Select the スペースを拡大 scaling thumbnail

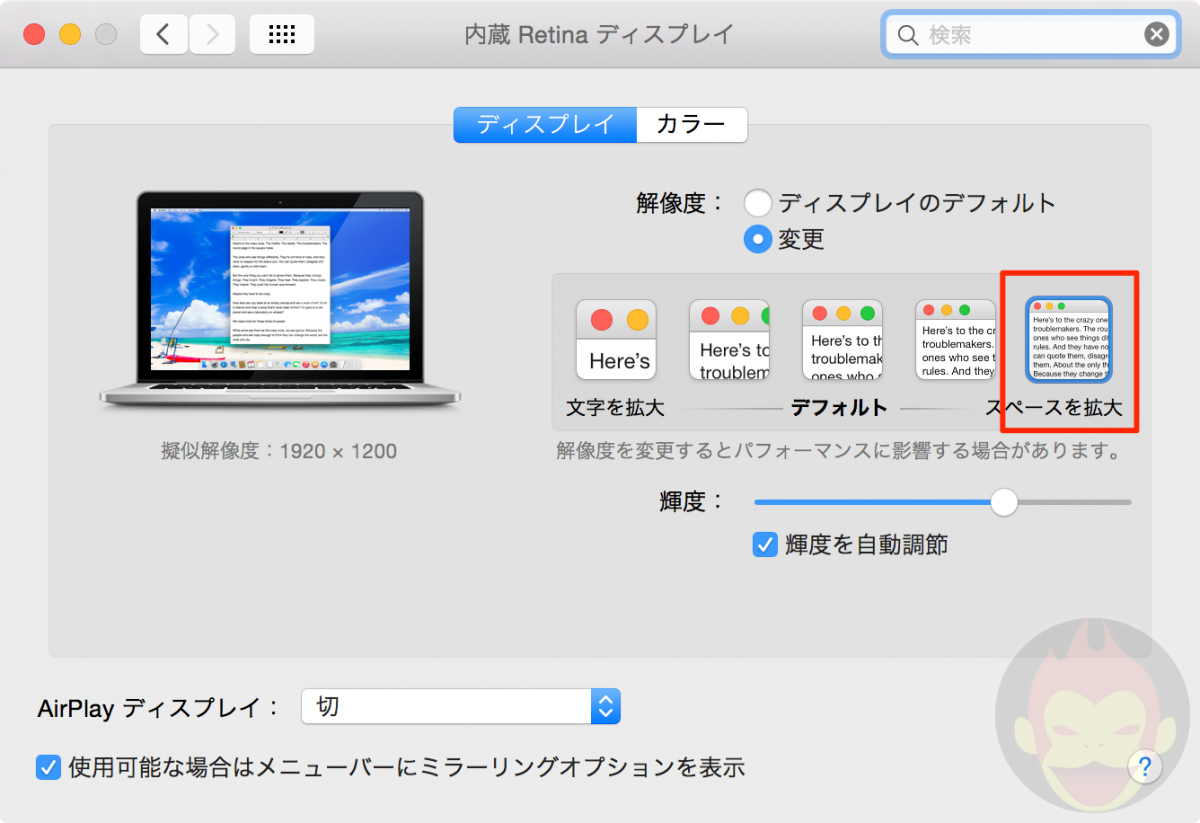(x=1067, y=340)
